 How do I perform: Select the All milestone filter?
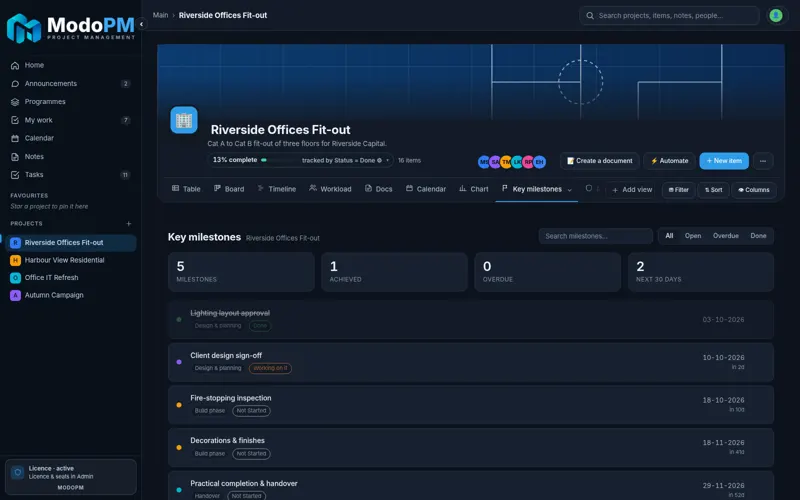point(669,236)
